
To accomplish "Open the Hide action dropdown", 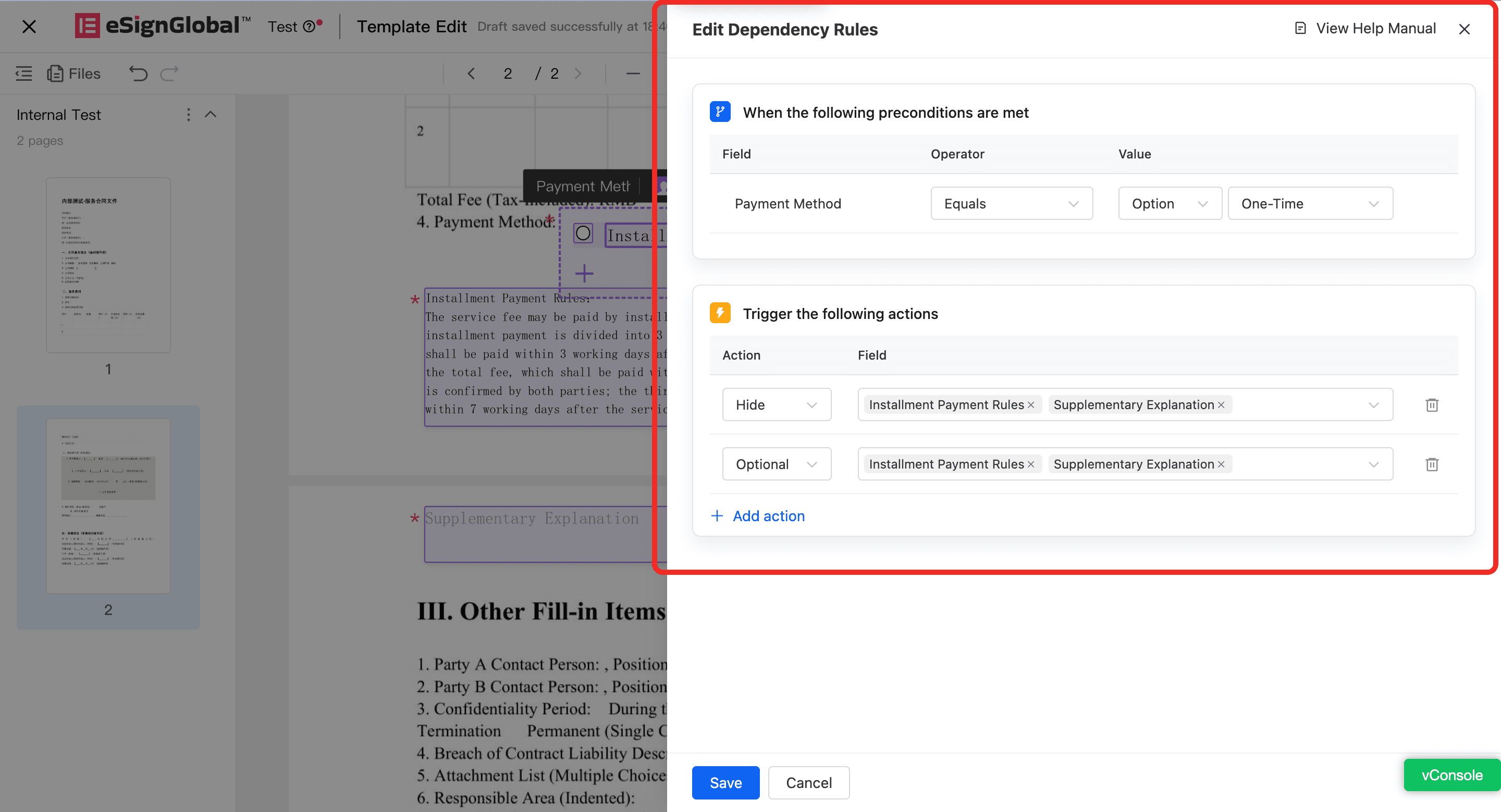I will tap(776, 404).
